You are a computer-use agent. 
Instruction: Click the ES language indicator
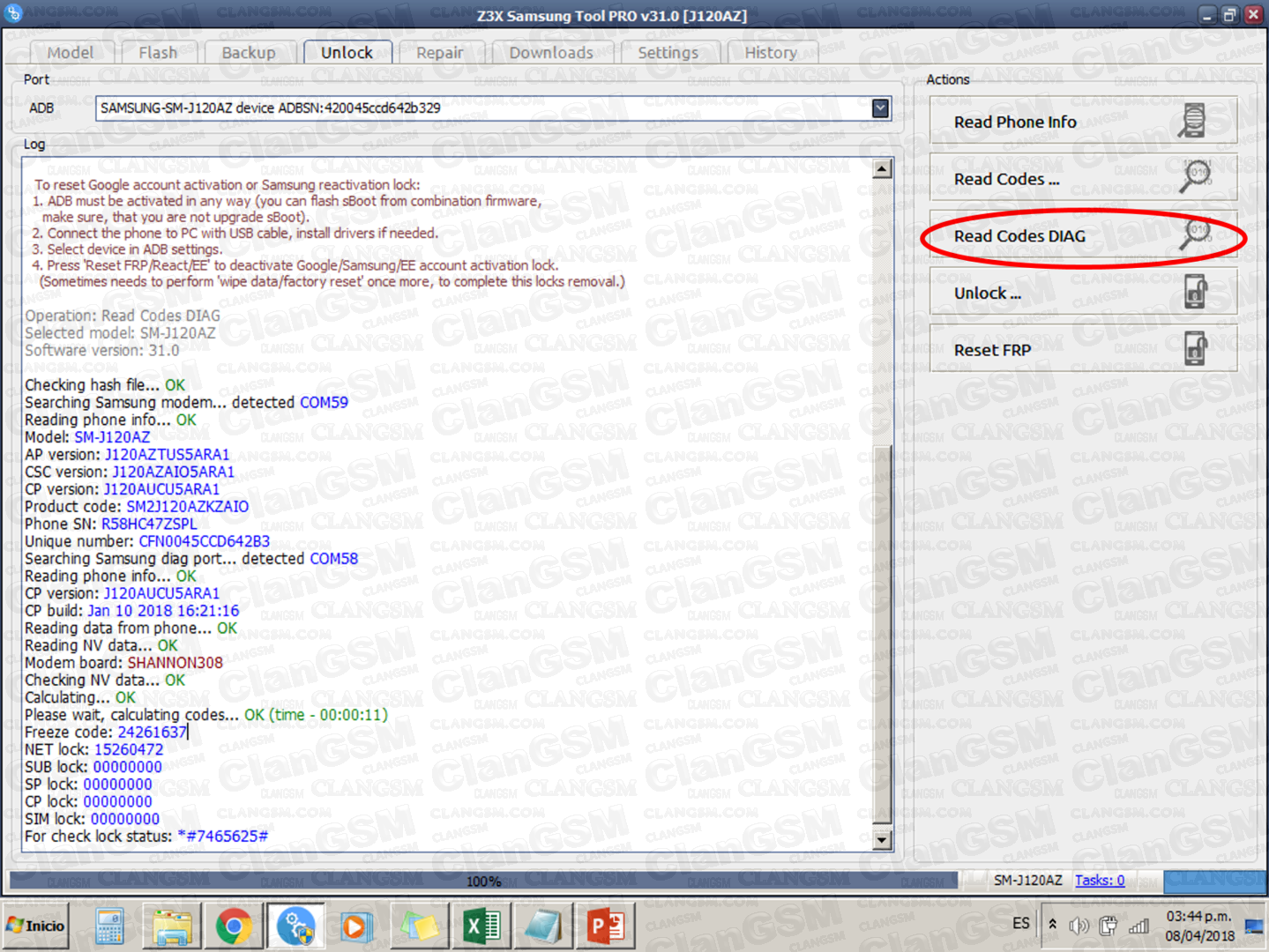pyautogui.click(x=1020, y=923)
